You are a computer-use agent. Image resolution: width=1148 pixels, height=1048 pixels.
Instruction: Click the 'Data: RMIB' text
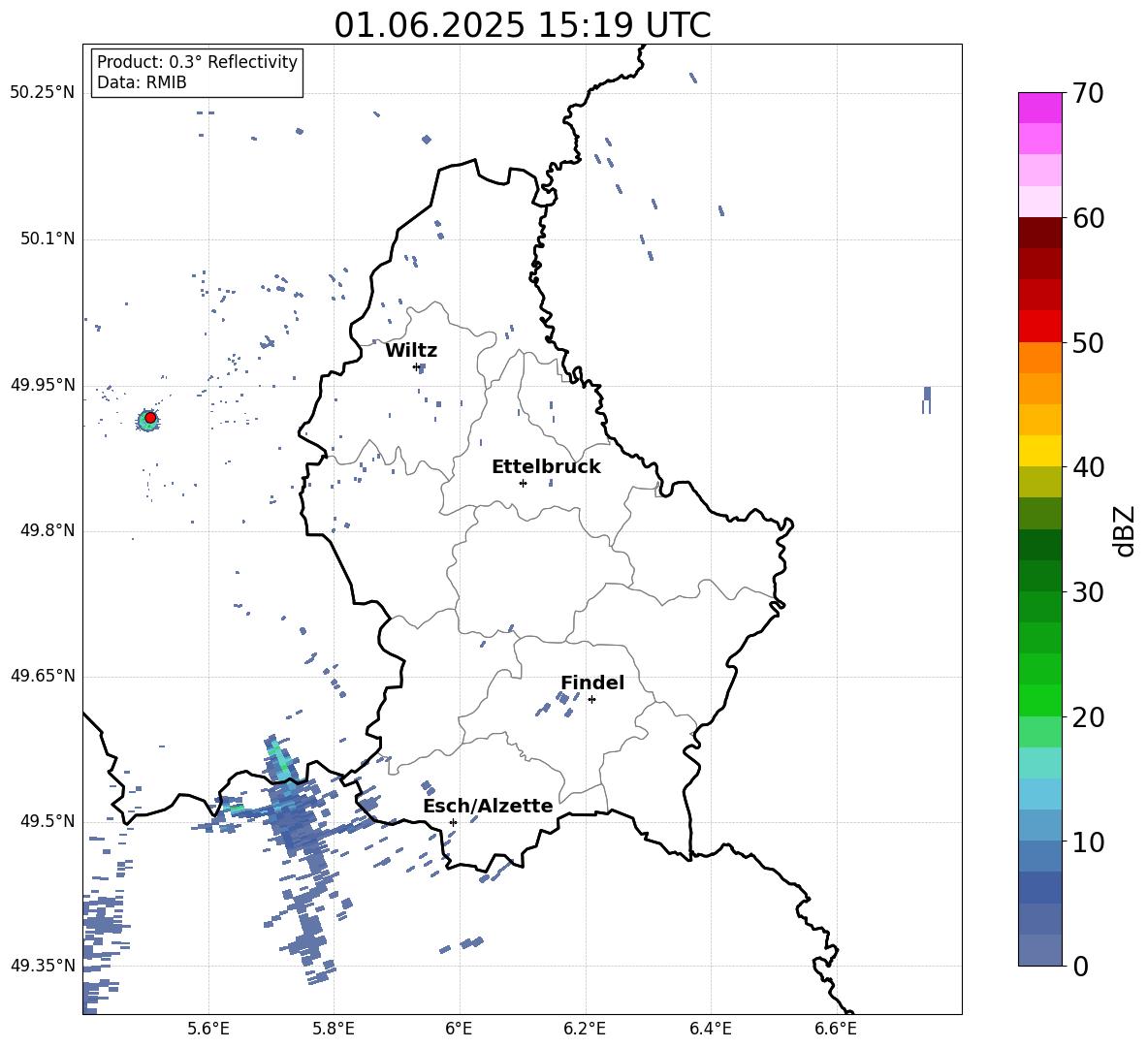[142, 82]
